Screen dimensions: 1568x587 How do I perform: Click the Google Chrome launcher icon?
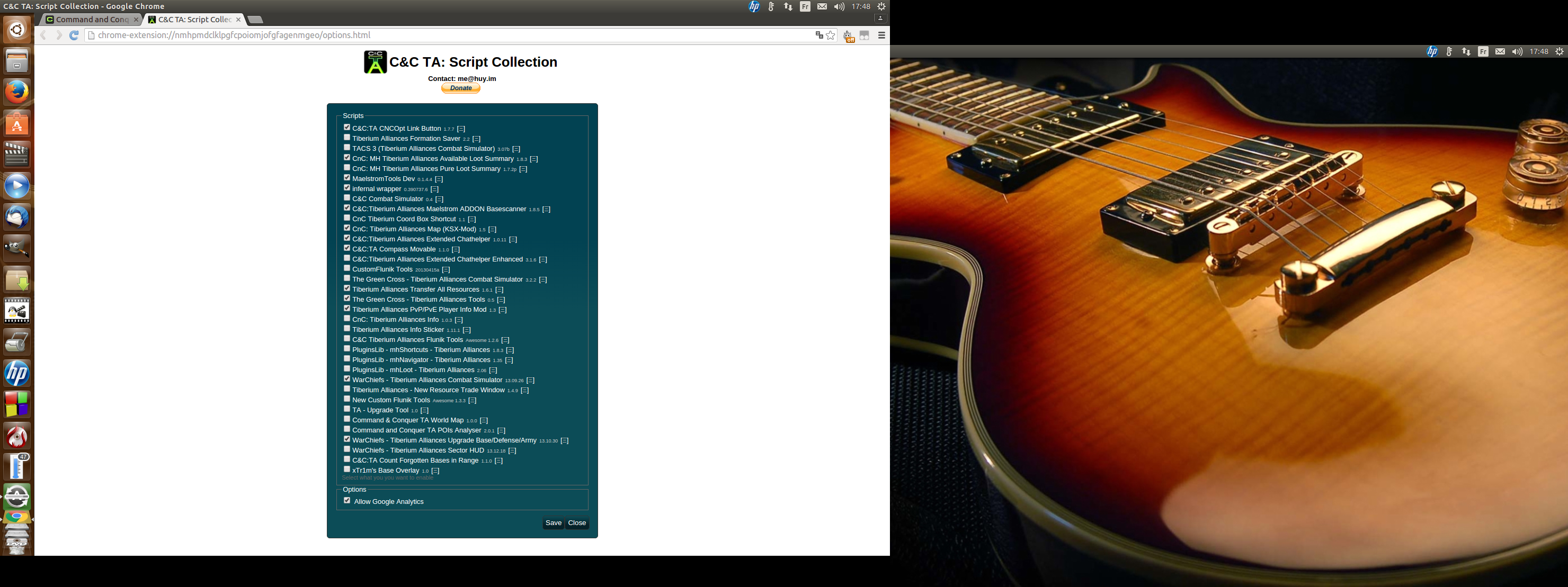[17, 517]
